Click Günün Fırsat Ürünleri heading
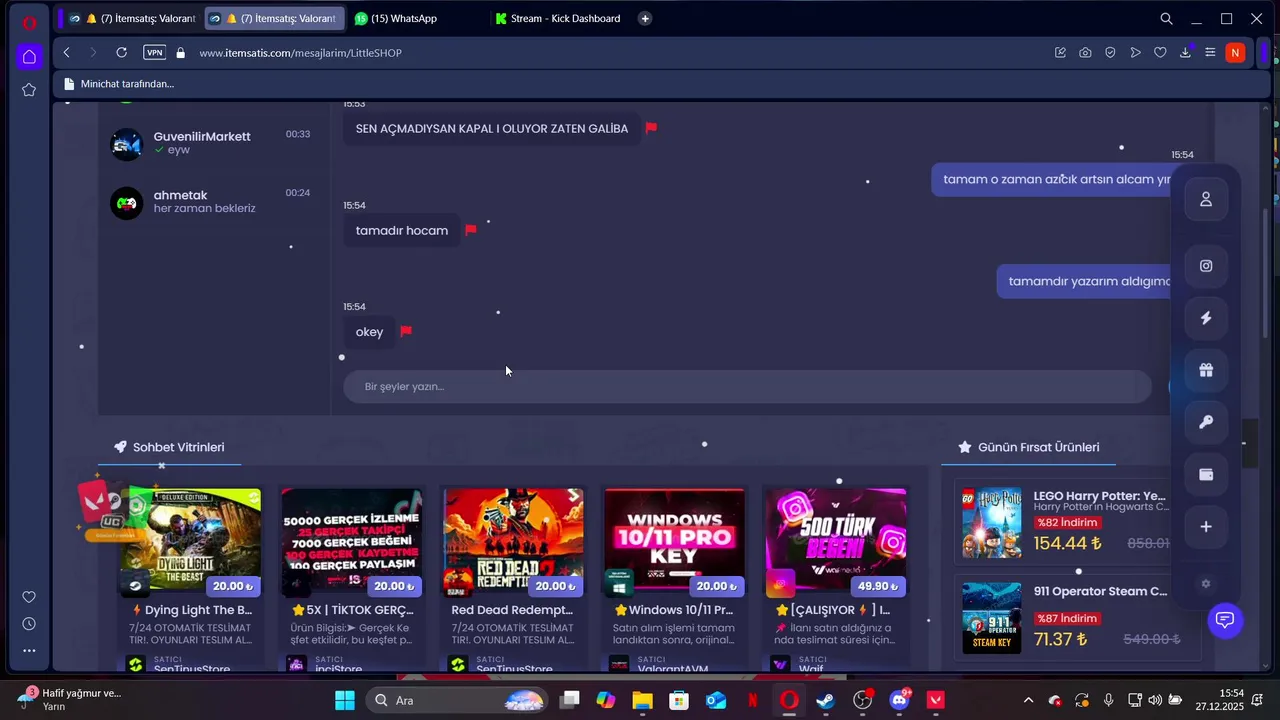This screenshot has height=720, width=1280. point(1038,447)
